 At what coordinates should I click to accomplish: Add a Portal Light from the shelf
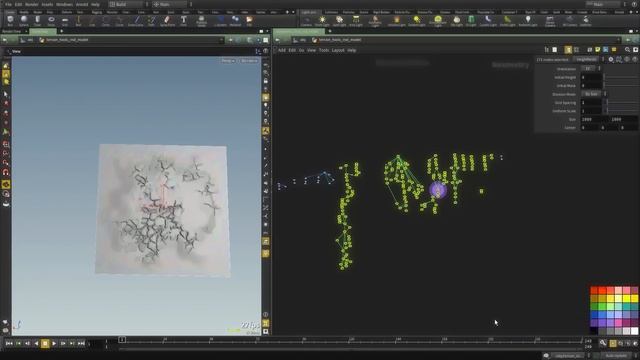[x=507, y=21]
